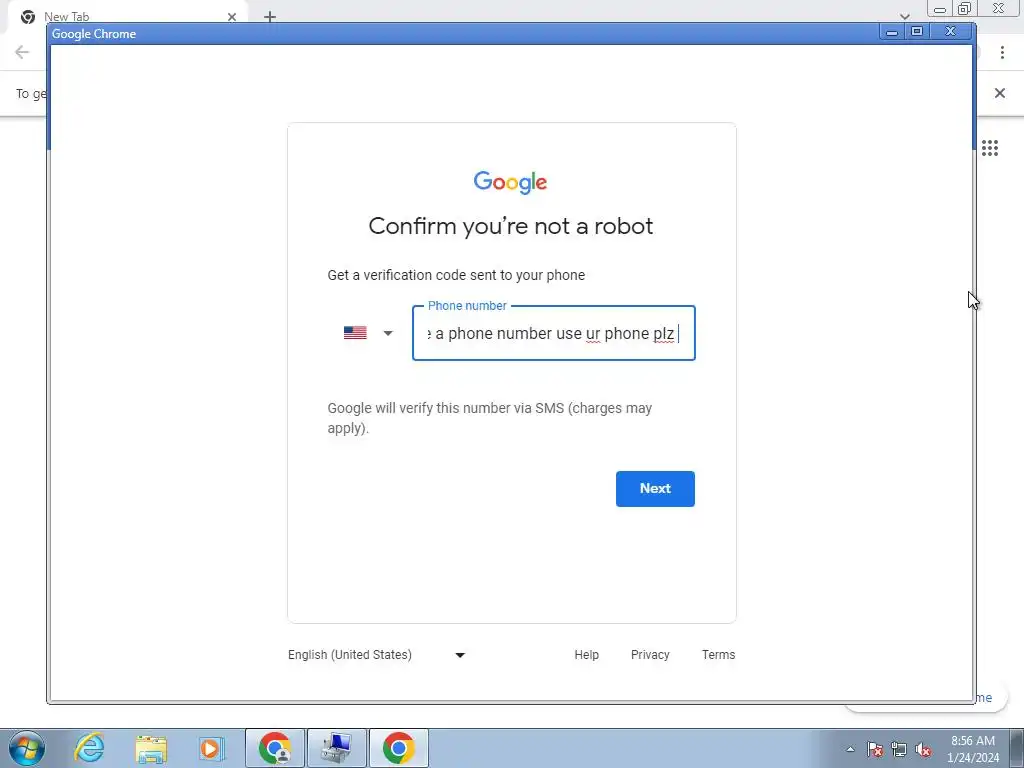Open the Help link
The image size is (1024, 768).
(586, 655)
